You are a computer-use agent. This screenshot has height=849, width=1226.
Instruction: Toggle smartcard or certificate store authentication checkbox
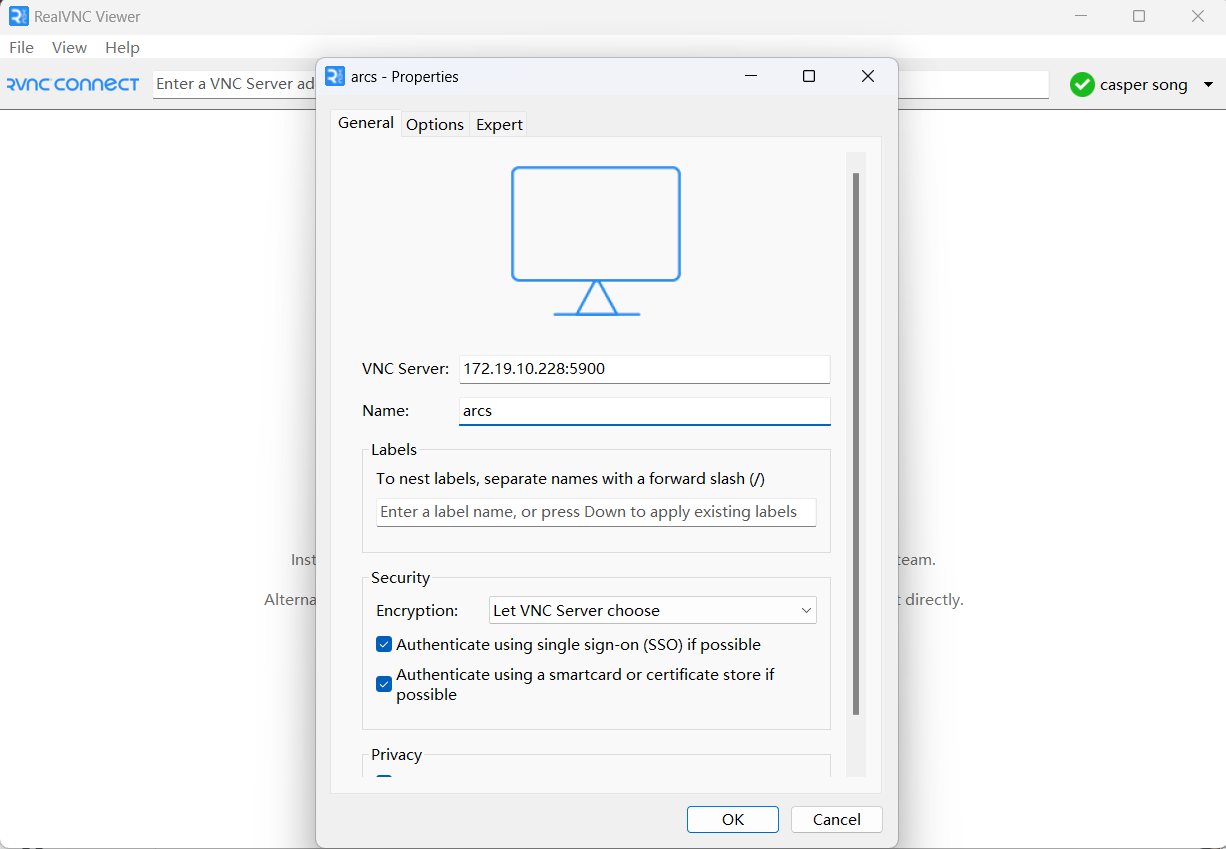tap(384, 685)
